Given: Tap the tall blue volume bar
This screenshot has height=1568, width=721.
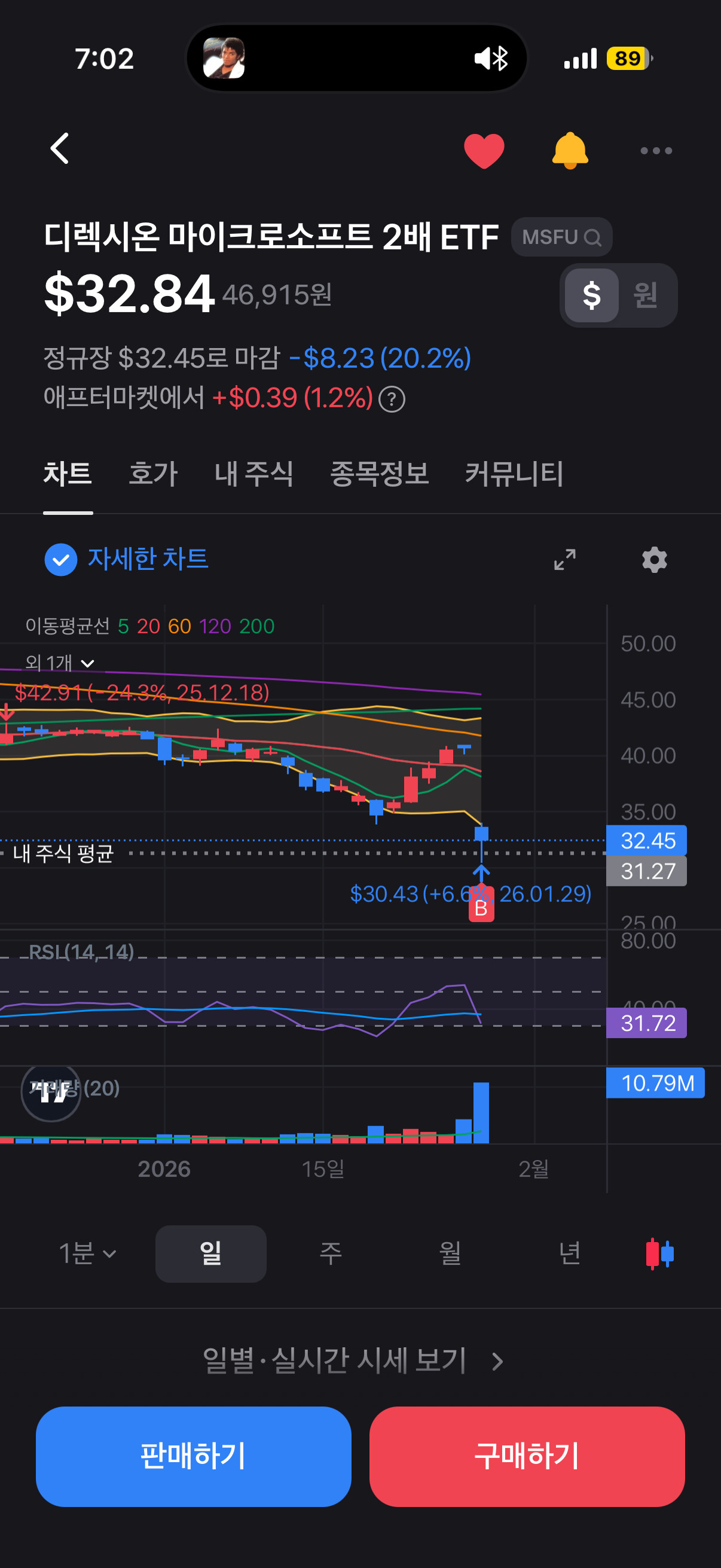Looking at the screenshot, I should [481, 1113].
